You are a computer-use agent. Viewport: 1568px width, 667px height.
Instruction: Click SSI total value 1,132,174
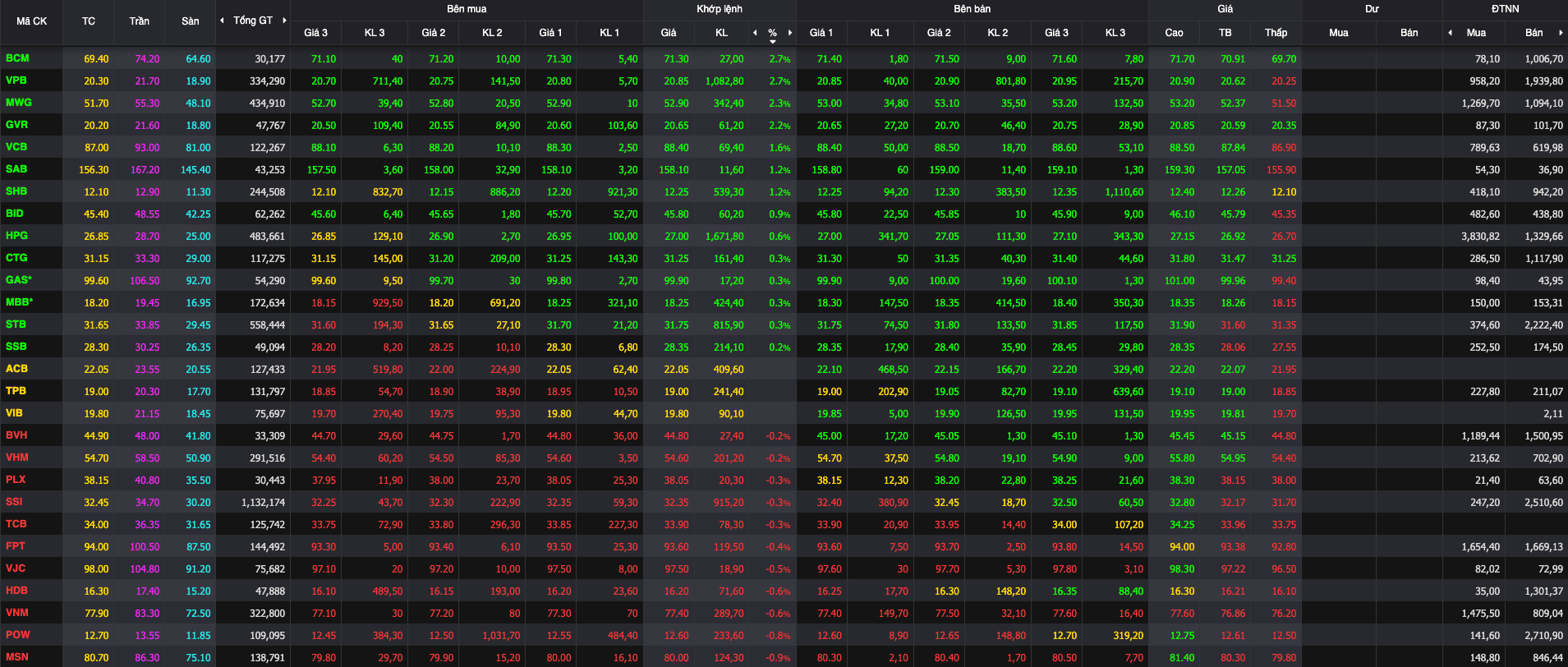click(263, 503)
